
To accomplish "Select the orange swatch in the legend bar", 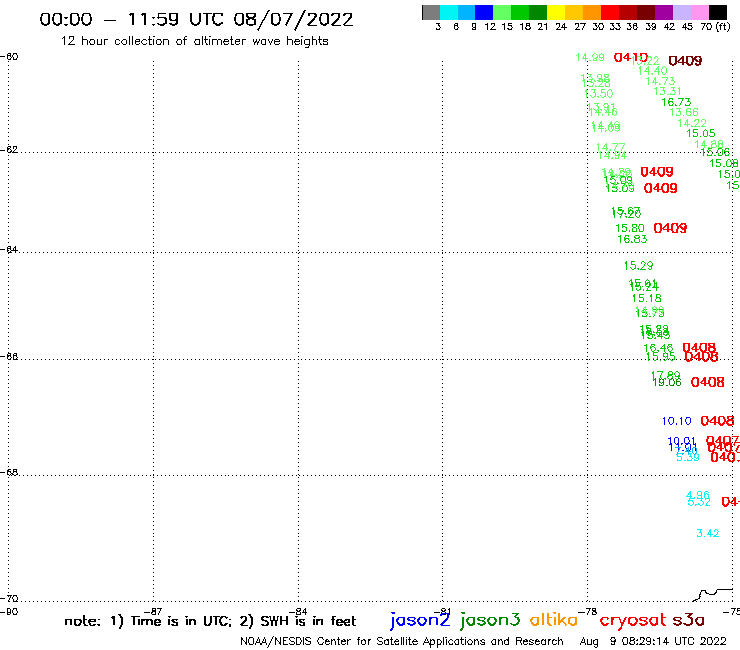I will pyautogui.click(x=592, y=12).
